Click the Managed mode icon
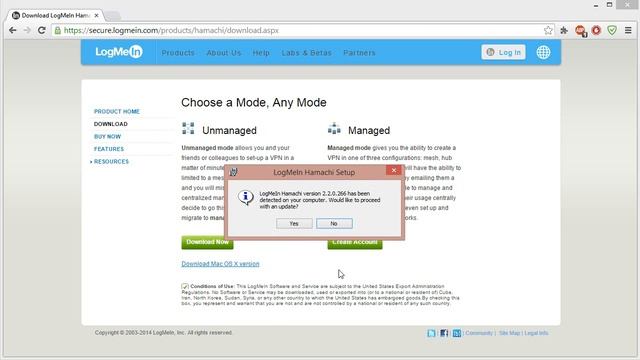Screen dimensions: 640x360 (x=334, y=128)
